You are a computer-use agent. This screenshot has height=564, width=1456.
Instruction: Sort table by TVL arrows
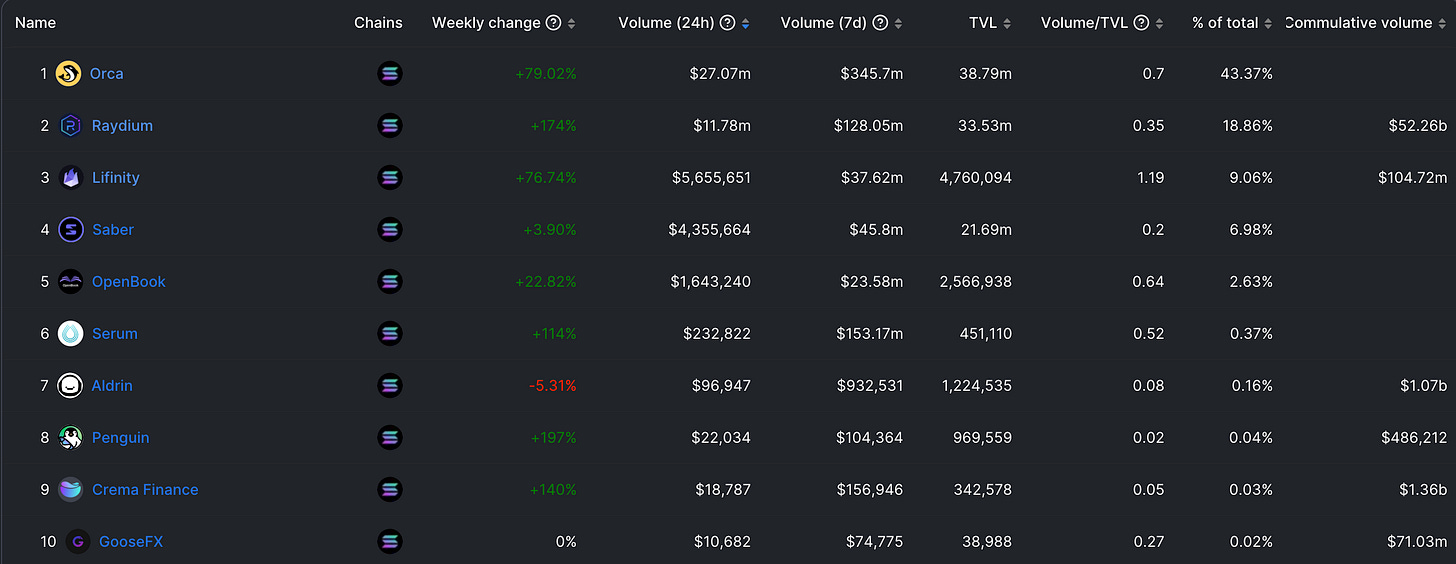coord(1007,23)
